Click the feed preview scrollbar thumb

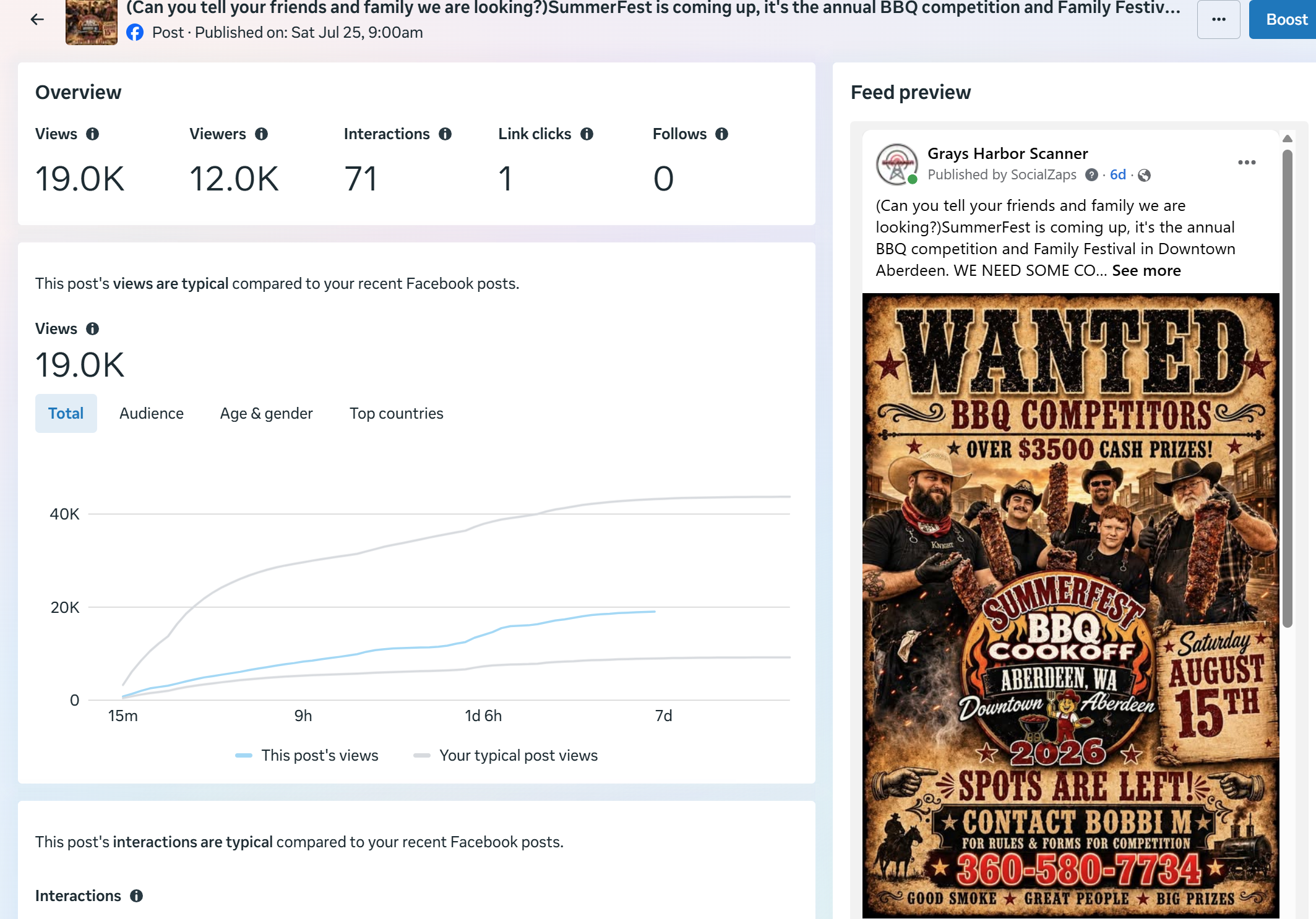pyautogui.click(x=1288, y=388)
